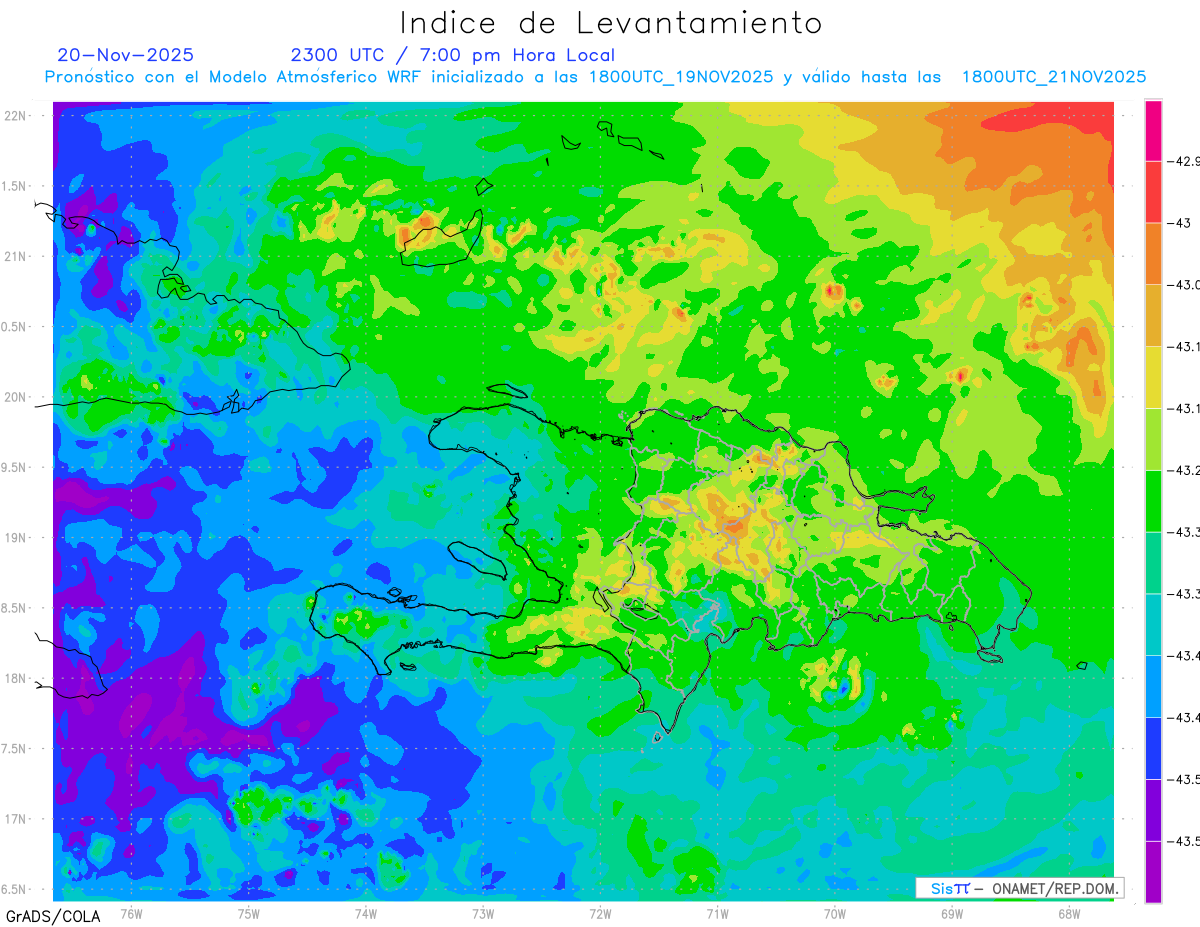Pick the magenta swatch topping the legend
Screen dimensions: 1200x927
coord(1153,131)
